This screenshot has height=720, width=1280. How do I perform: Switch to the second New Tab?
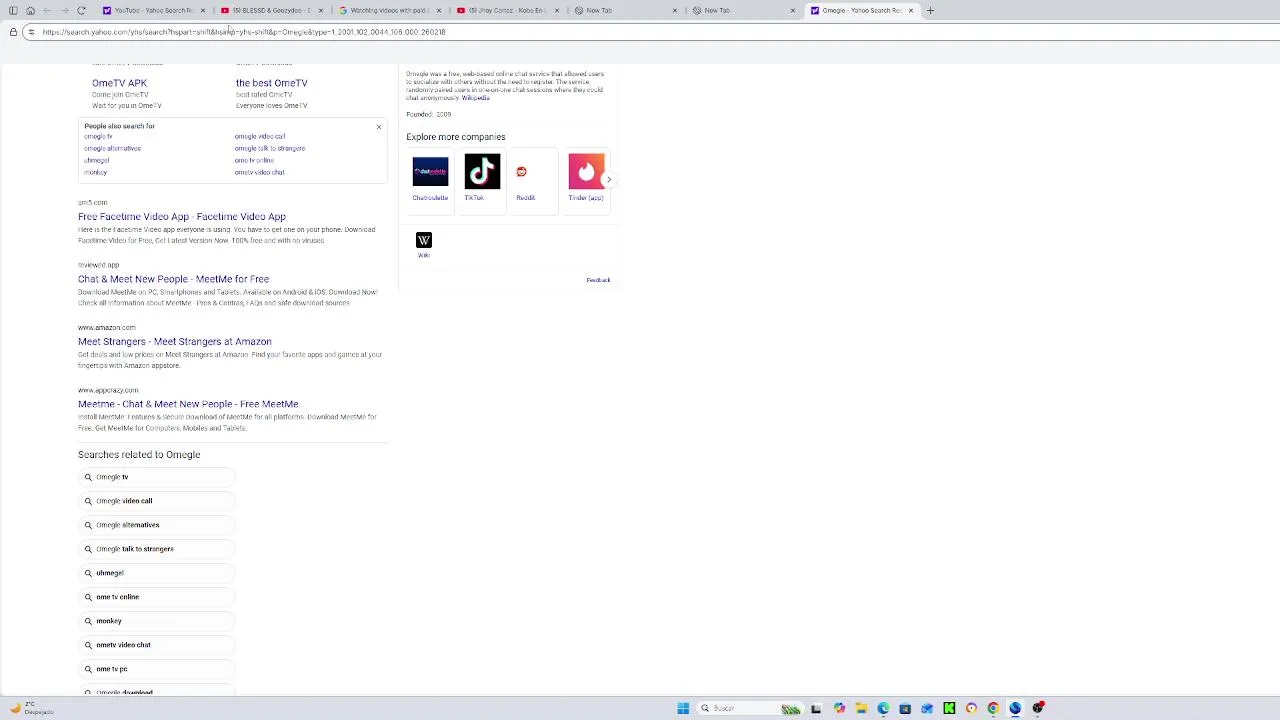(x=744, y=10)
